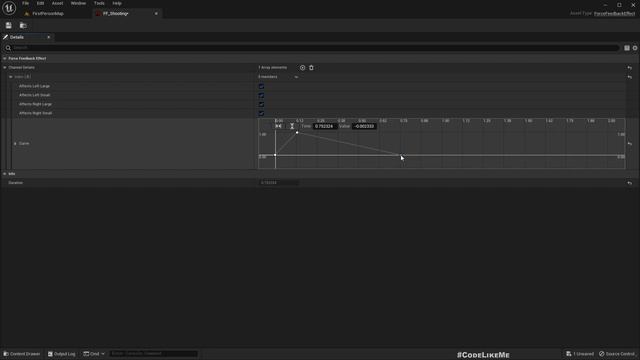Show the 1 Unsaved assets indicator
Image resolution: width=640 pixels, height=360 pixels.
click(x=580, y=354)
